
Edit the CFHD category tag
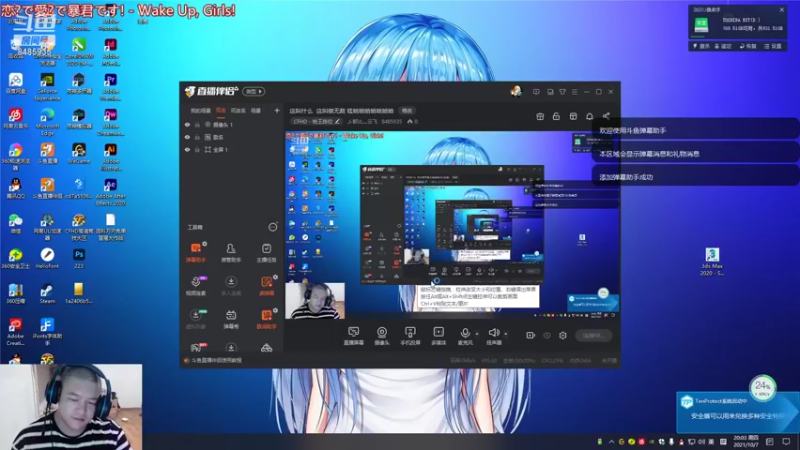click(x=316, y=121)
